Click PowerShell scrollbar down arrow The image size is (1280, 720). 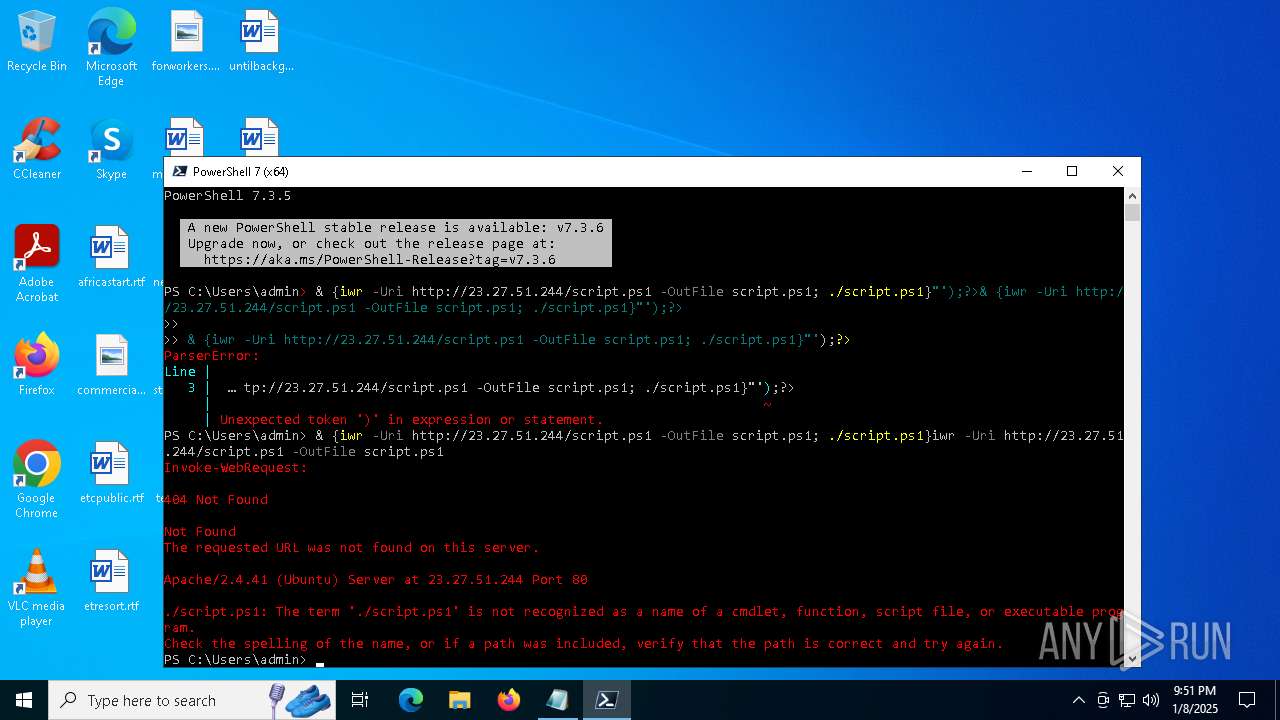(x=1132, y=659)
